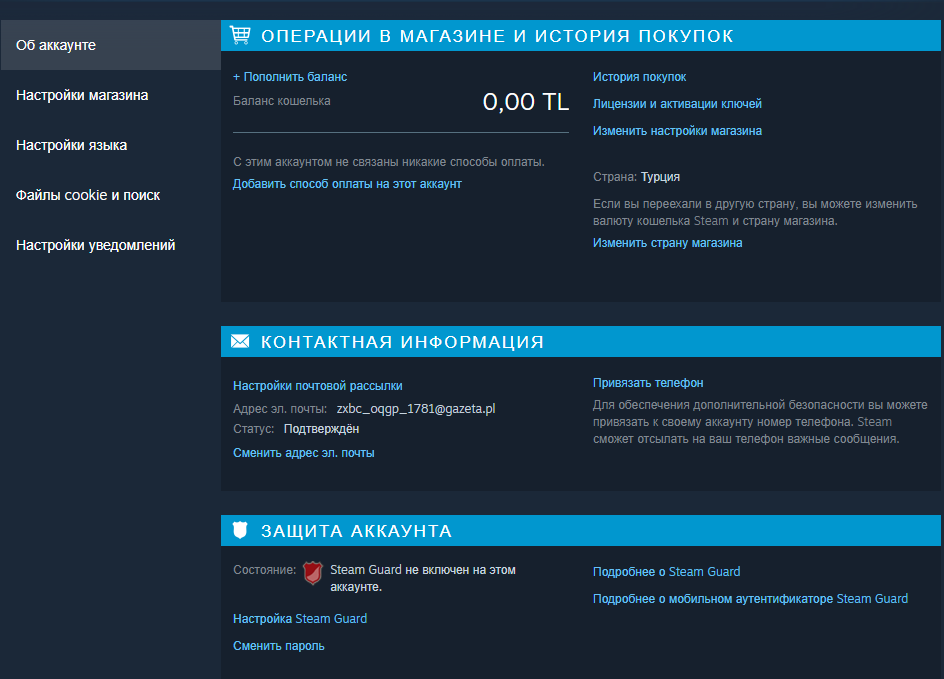Open Настройка Steam Guard link
This screenshot has width=944, height=679.
300,619
